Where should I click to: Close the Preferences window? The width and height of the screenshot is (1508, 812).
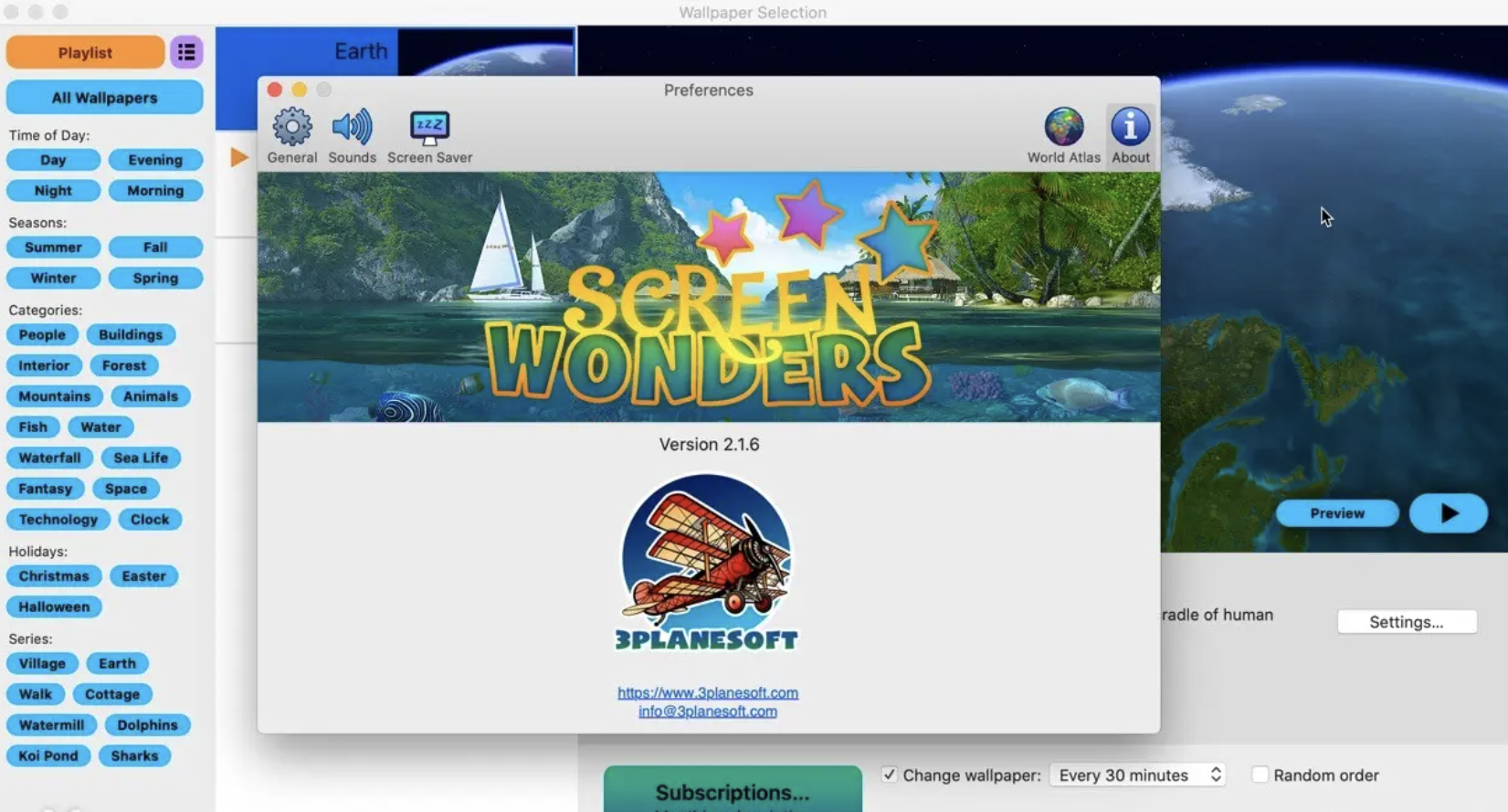[x=275, y=90]
